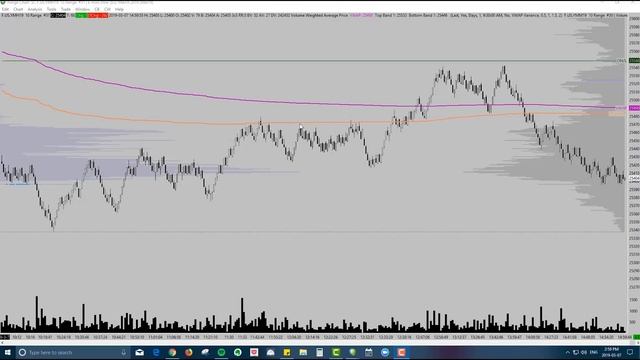Click the magenta VWAP price label

coord(634,108)
